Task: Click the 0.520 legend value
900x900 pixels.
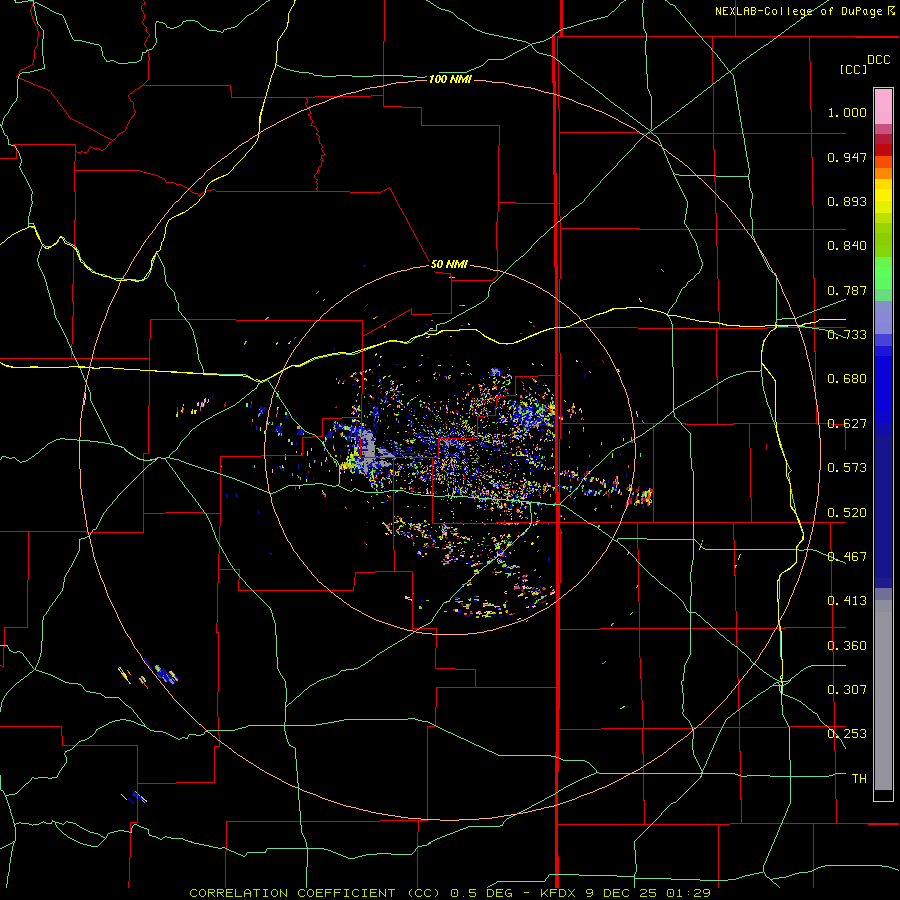Action: 847,512
